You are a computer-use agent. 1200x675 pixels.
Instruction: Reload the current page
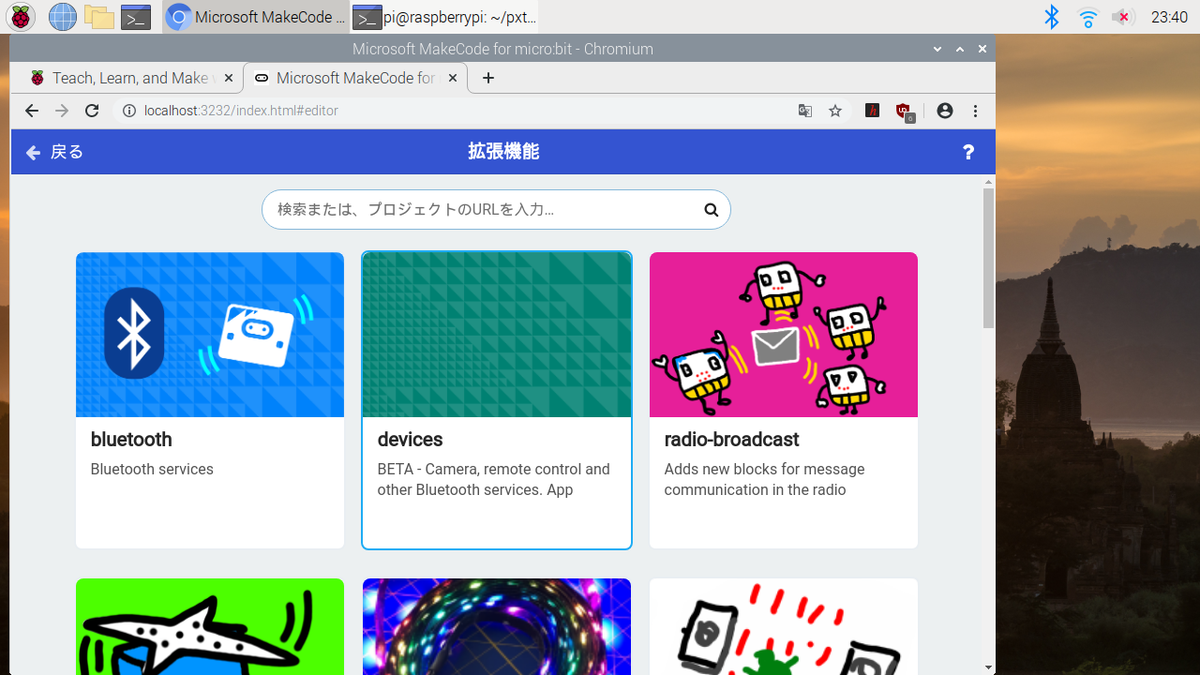pyautogui.click(x=92, y=111)
